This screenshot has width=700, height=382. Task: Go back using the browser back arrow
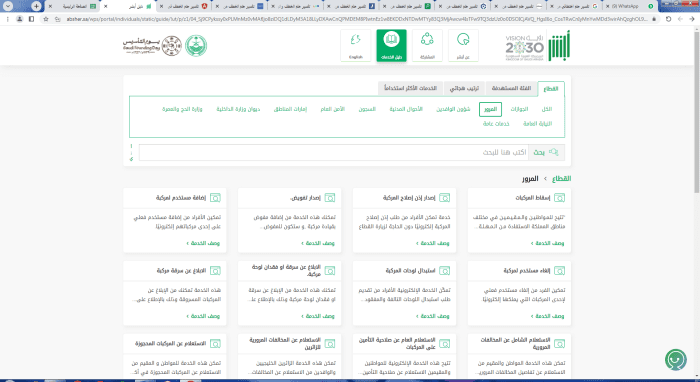[692, 19]
